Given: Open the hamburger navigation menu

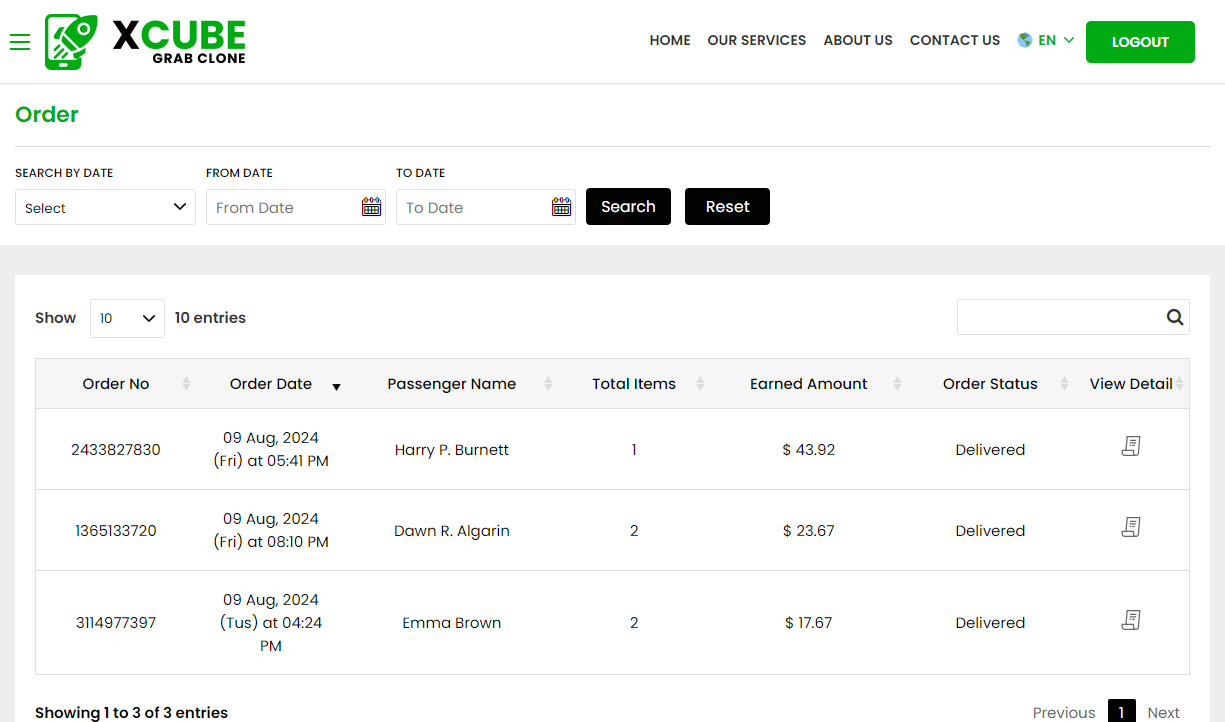Looking at the screenshot, I should point(20,42).
